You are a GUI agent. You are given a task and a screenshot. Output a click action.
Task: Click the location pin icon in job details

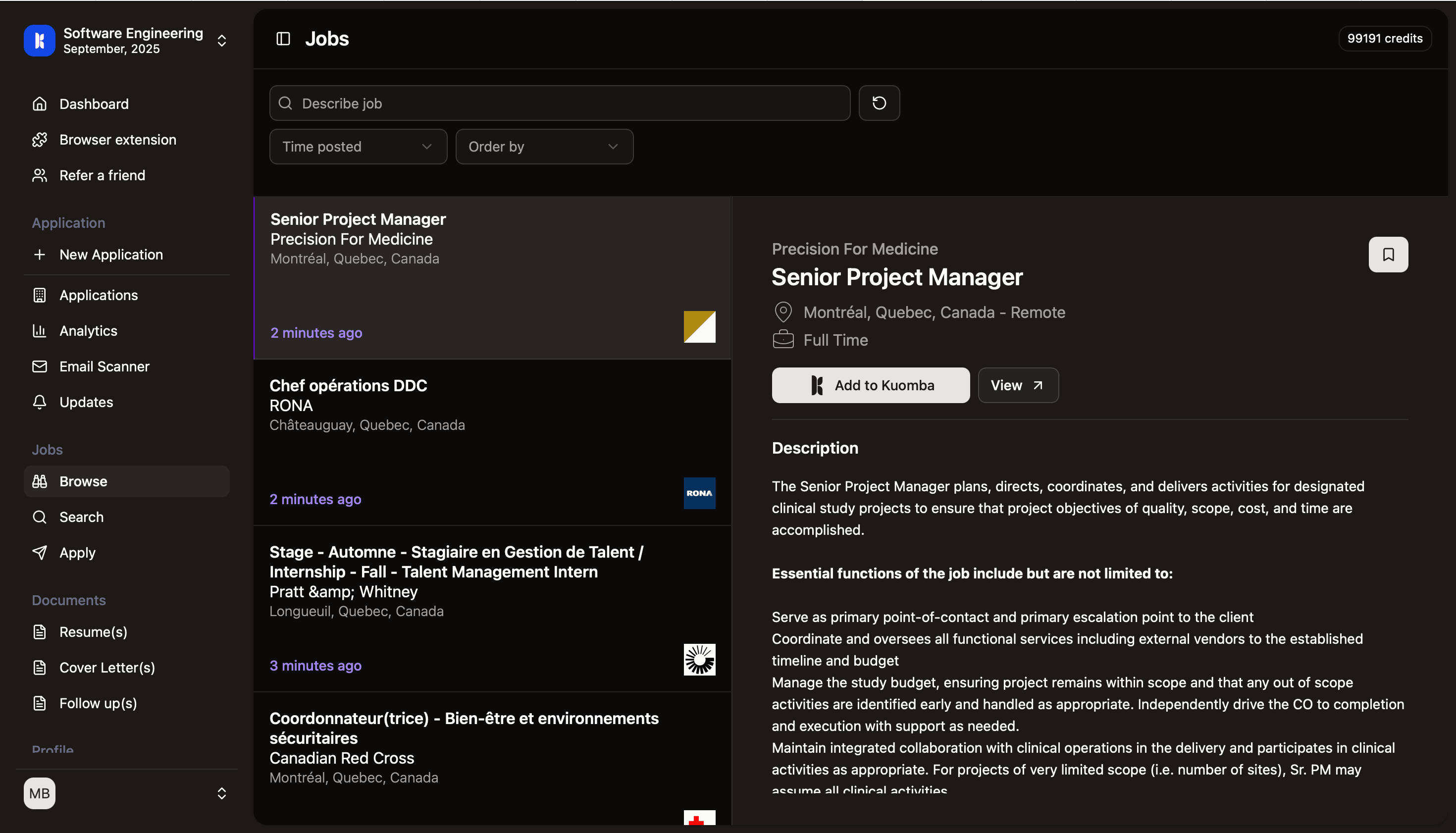click(782, 312)
